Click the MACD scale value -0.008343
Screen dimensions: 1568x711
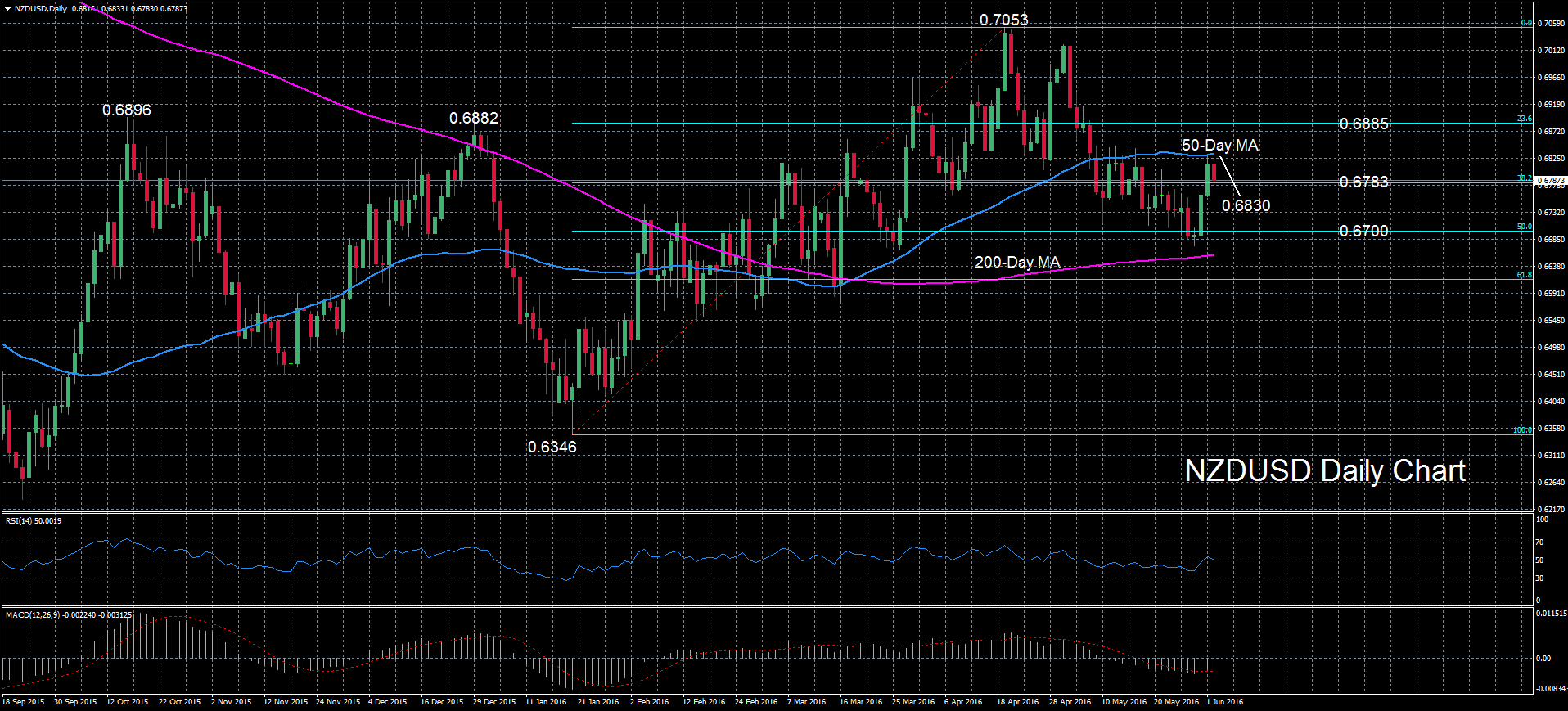point(1552,689)
